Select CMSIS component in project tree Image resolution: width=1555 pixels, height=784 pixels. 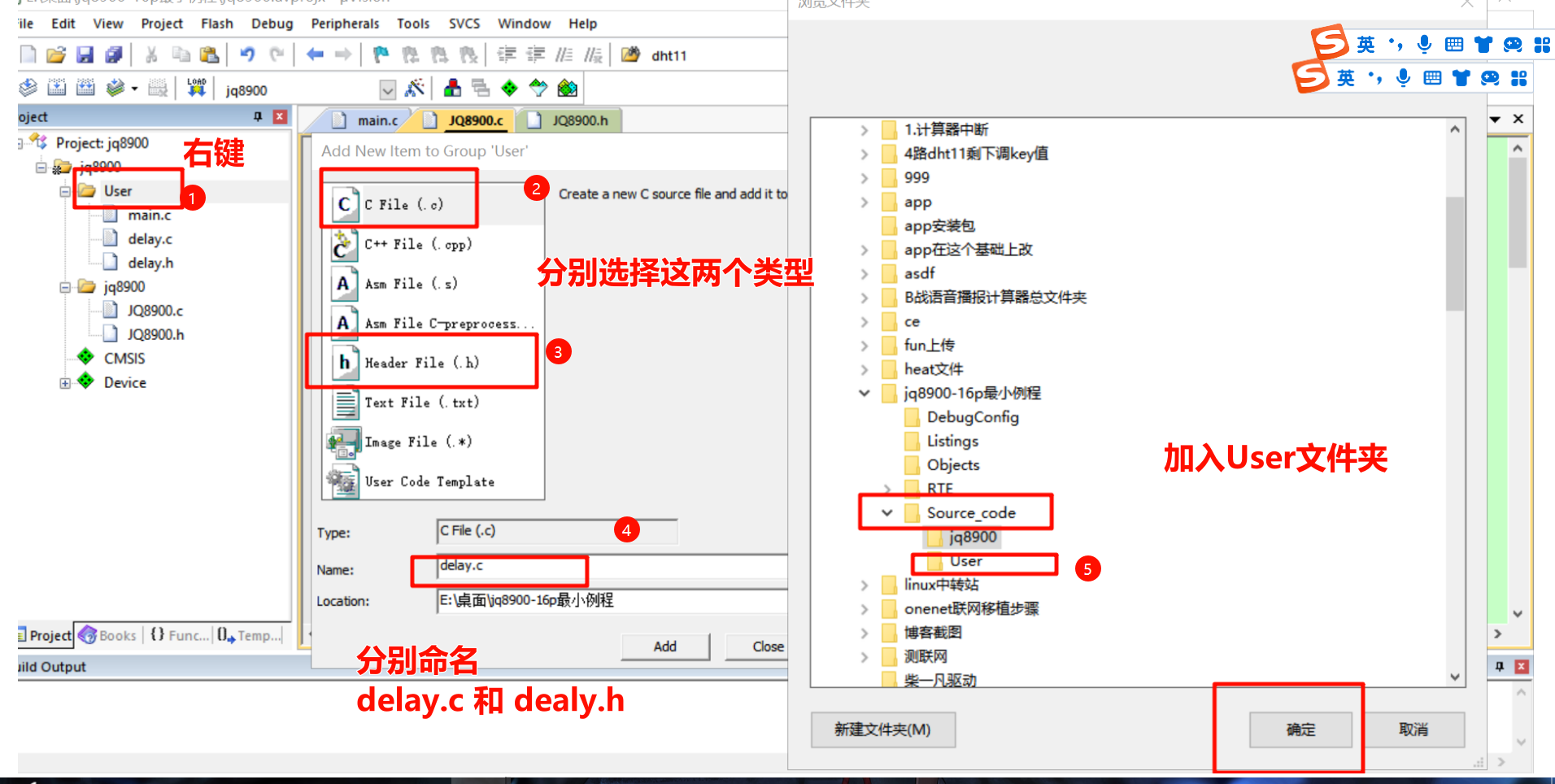pyautogui.click(x=124, y=359)
